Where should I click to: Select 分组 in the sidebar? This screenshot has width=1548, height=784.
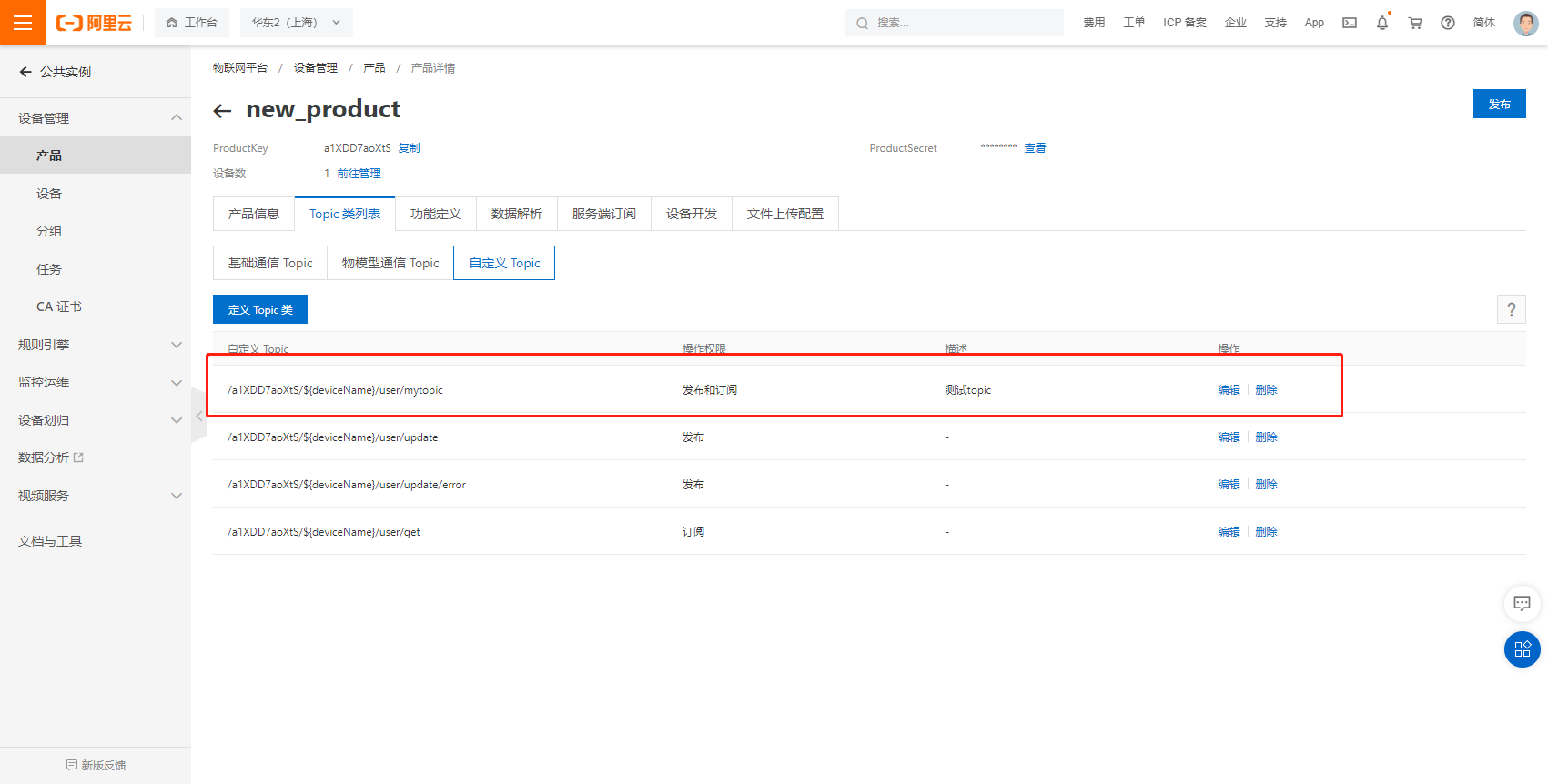(x=96, y=231)
